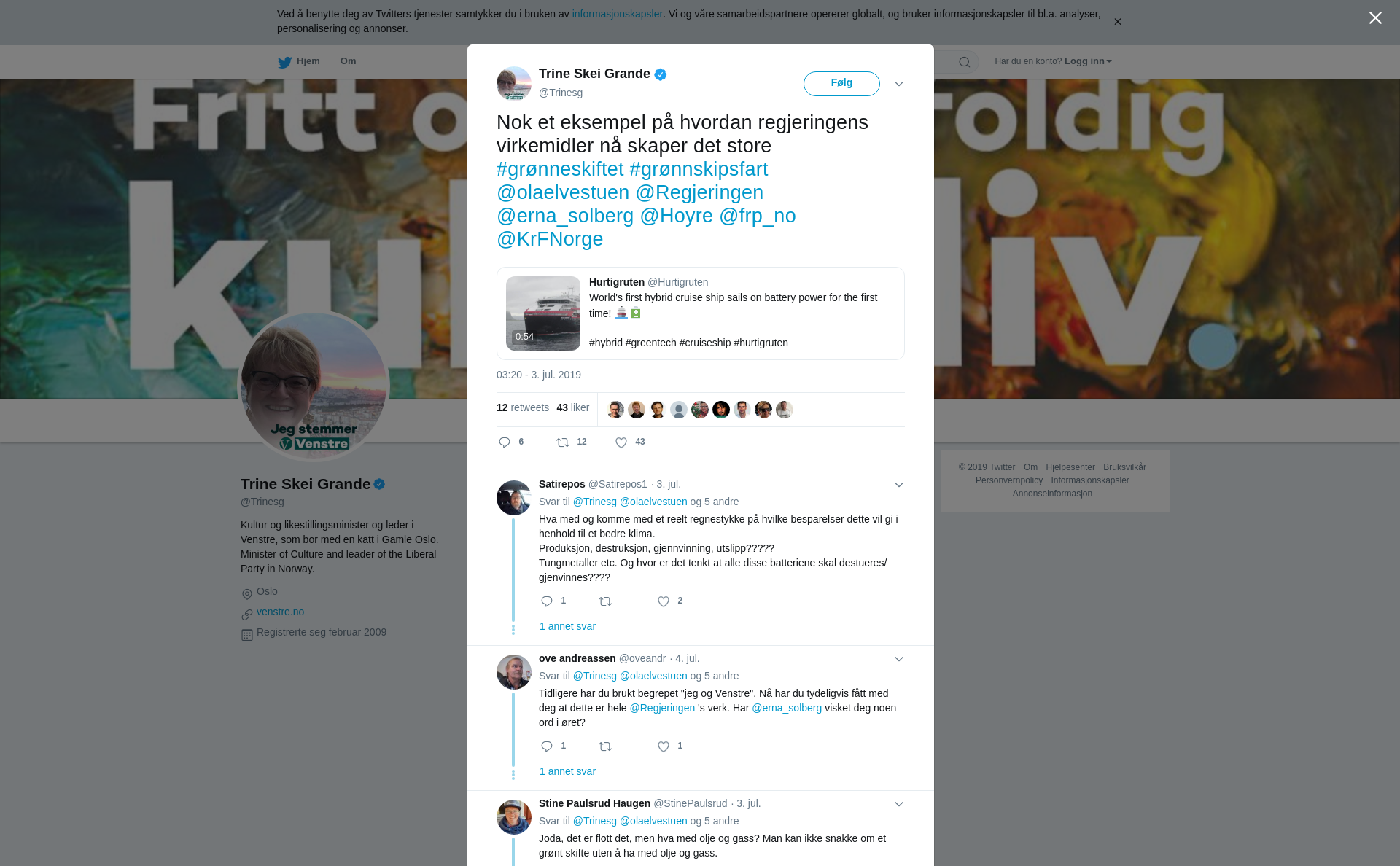1400x866 pixels.
Task: Follow Trine Skei Grande with Følg button
Action: click(x=841, y=84)
